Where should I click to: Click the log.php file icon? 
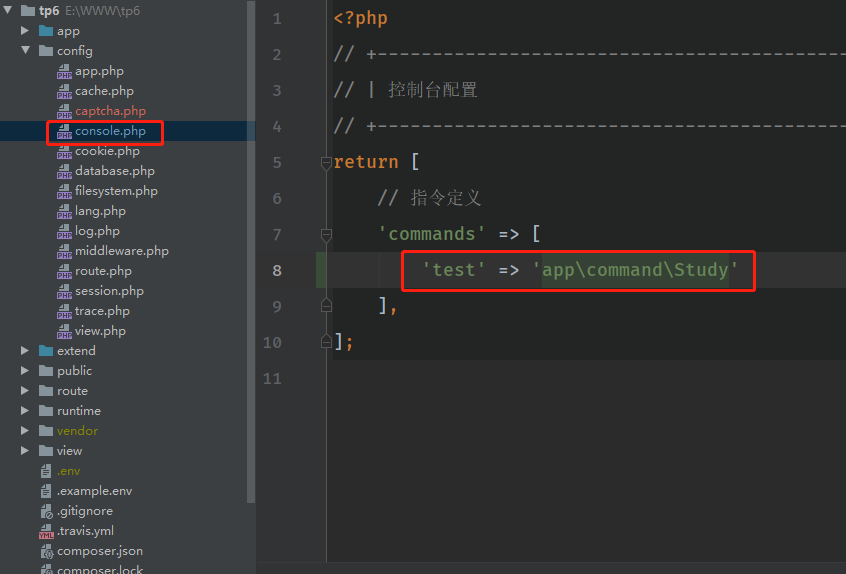(x=64, y=231)
